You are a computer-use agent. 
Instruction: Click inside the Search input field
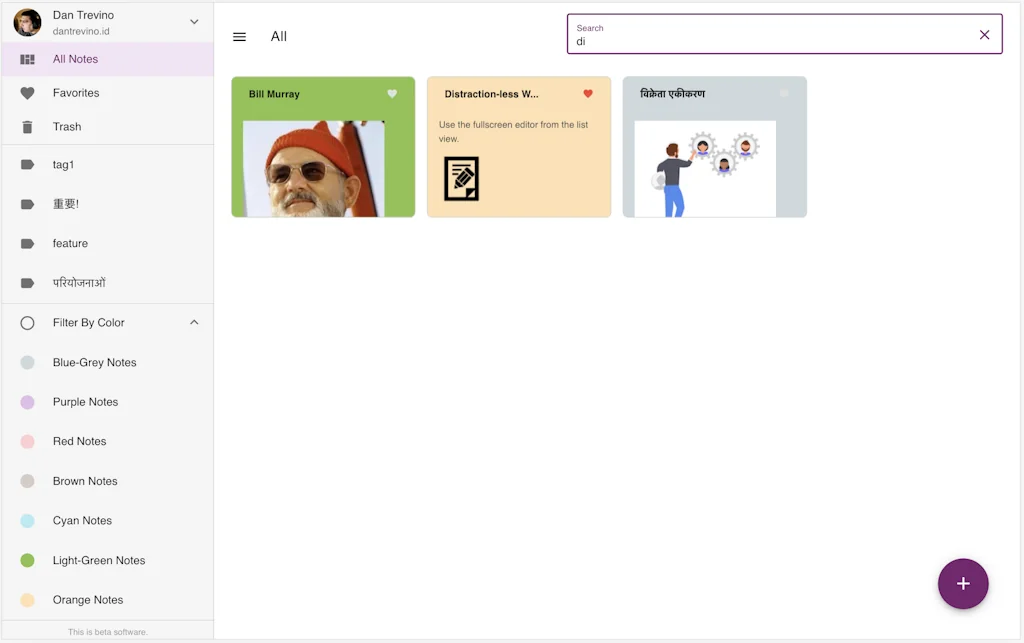pyautogui.click(x=770, y=40)
